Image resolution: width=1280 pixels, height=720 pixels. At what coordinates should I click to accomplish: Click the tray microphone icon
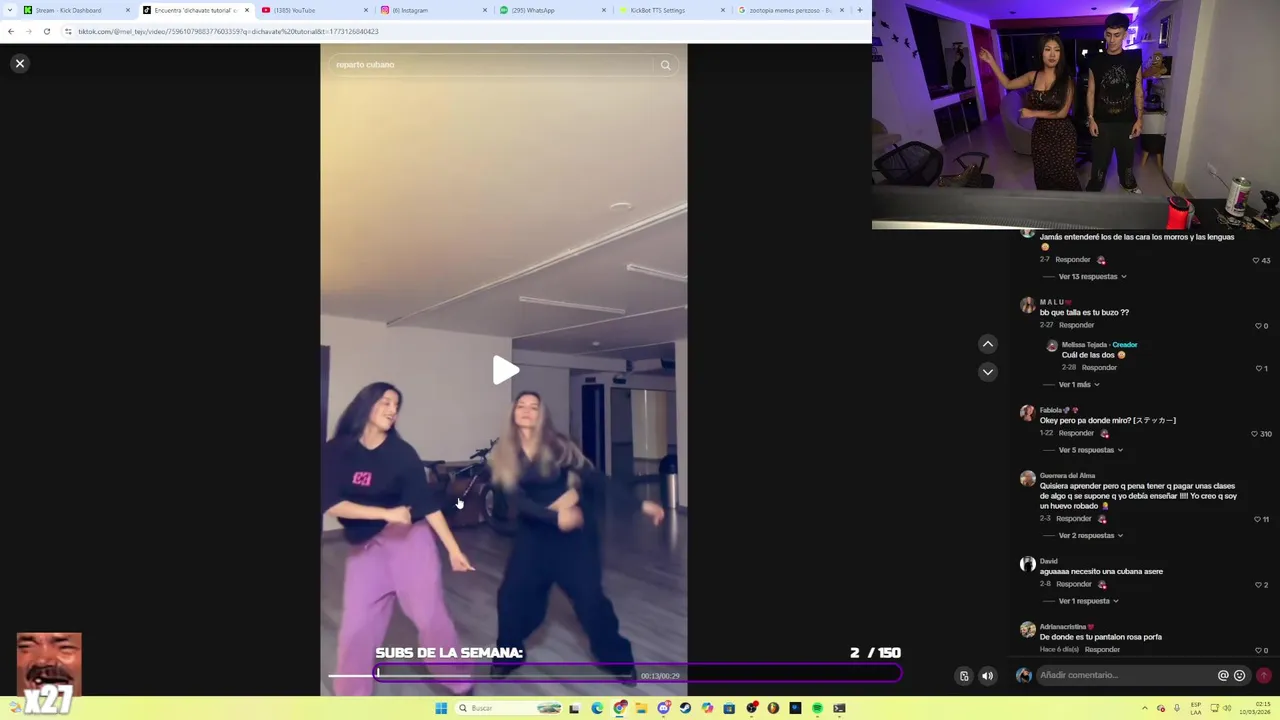(1177, 708)
